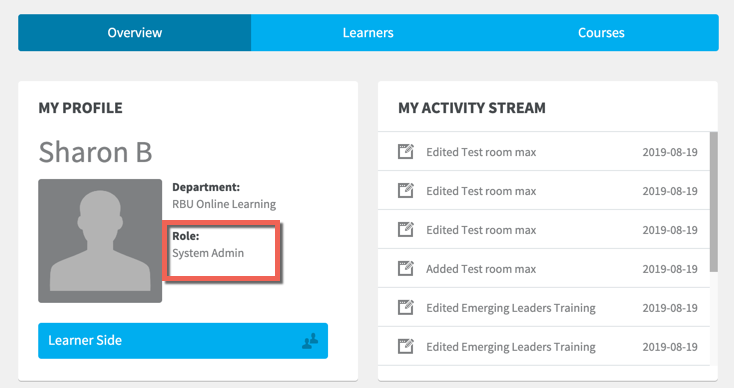Image resolution: width=734 pixels, height=388 pixels.
Task: Go to the Courses tab
Action: point(601,33)
